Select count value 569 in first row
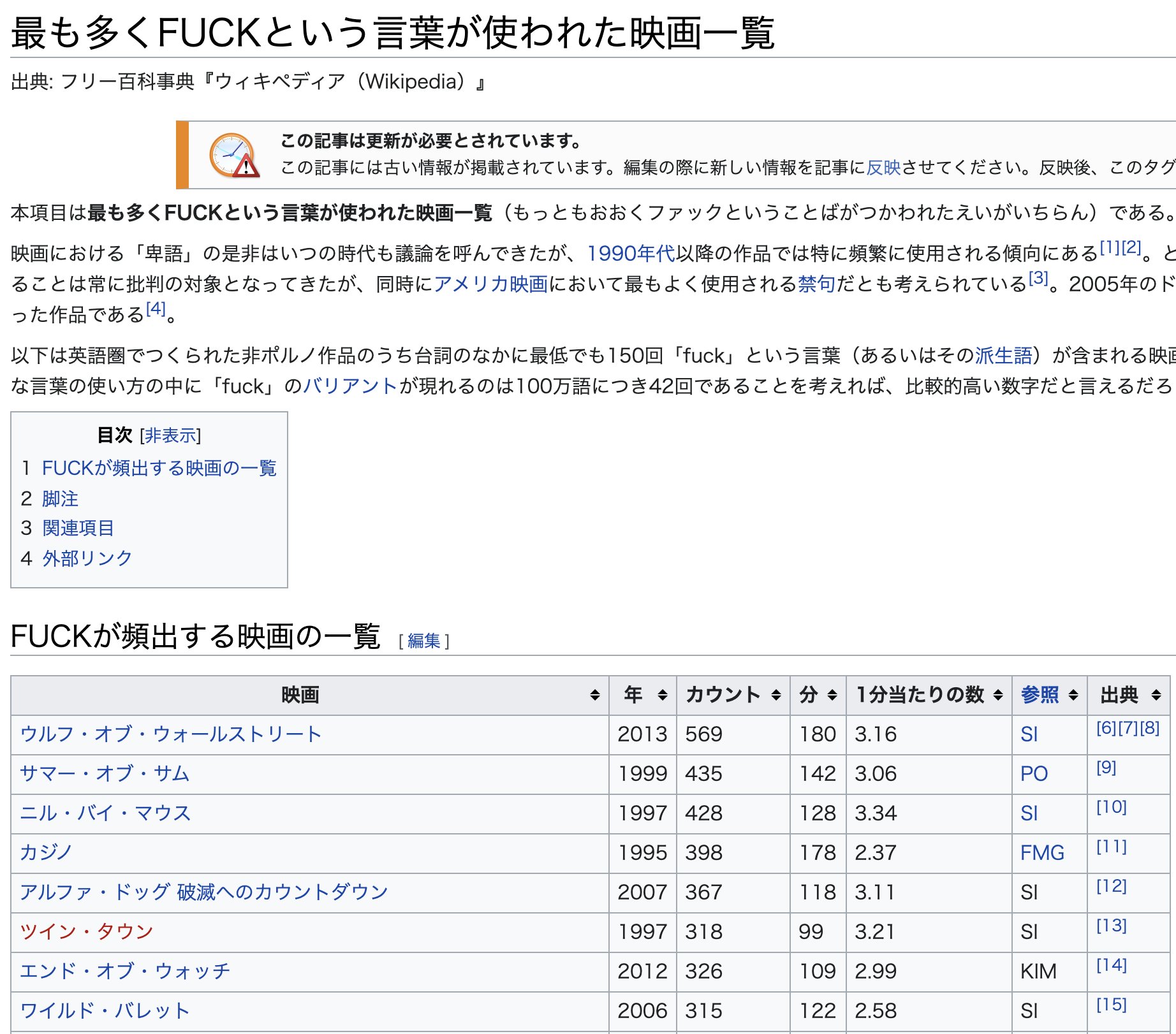1176x1034 pixels. 704,734
